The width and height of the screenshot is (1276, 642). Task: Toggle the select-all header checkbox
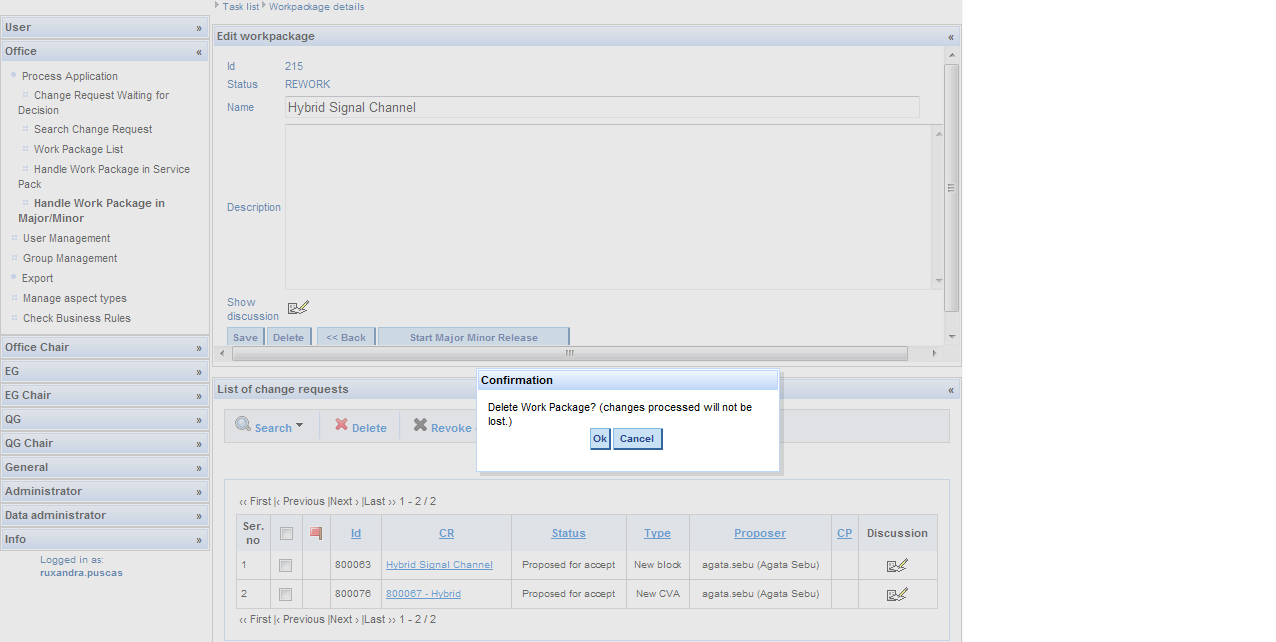tap(286, 534)
